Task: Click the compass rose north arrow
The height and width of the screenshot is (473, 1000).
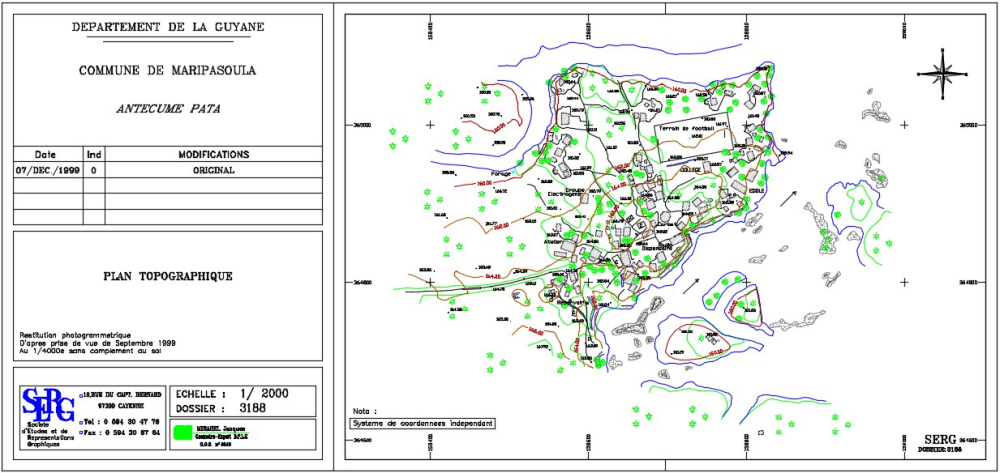Action: (x=942, y=70)
